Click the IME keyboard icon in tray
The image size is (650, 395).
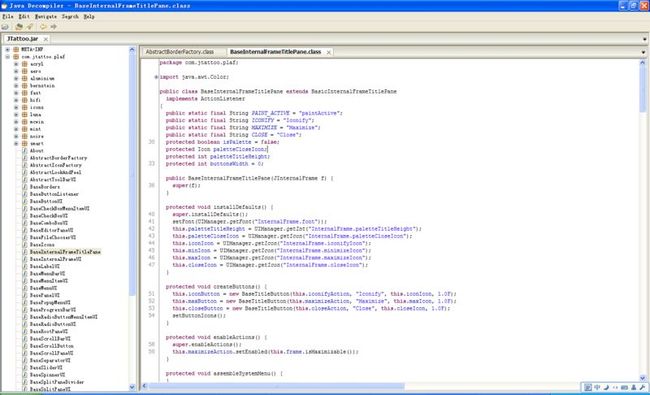(624, 388)
